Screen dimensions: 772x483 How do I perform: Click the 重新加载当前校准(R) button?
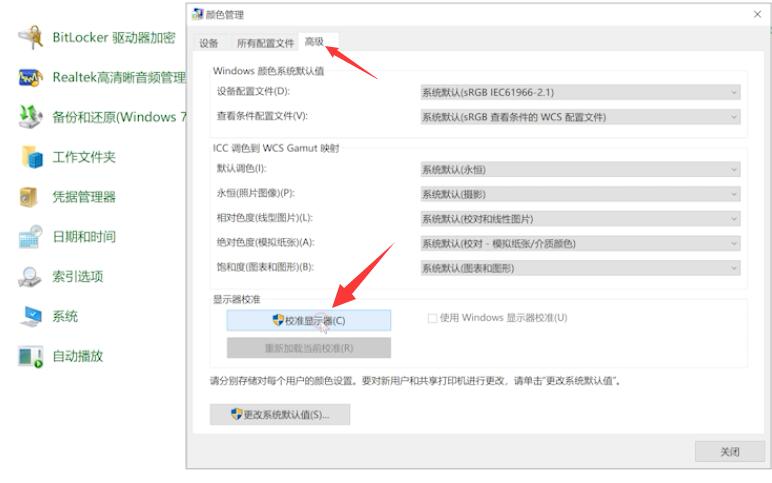coord(309,348)
